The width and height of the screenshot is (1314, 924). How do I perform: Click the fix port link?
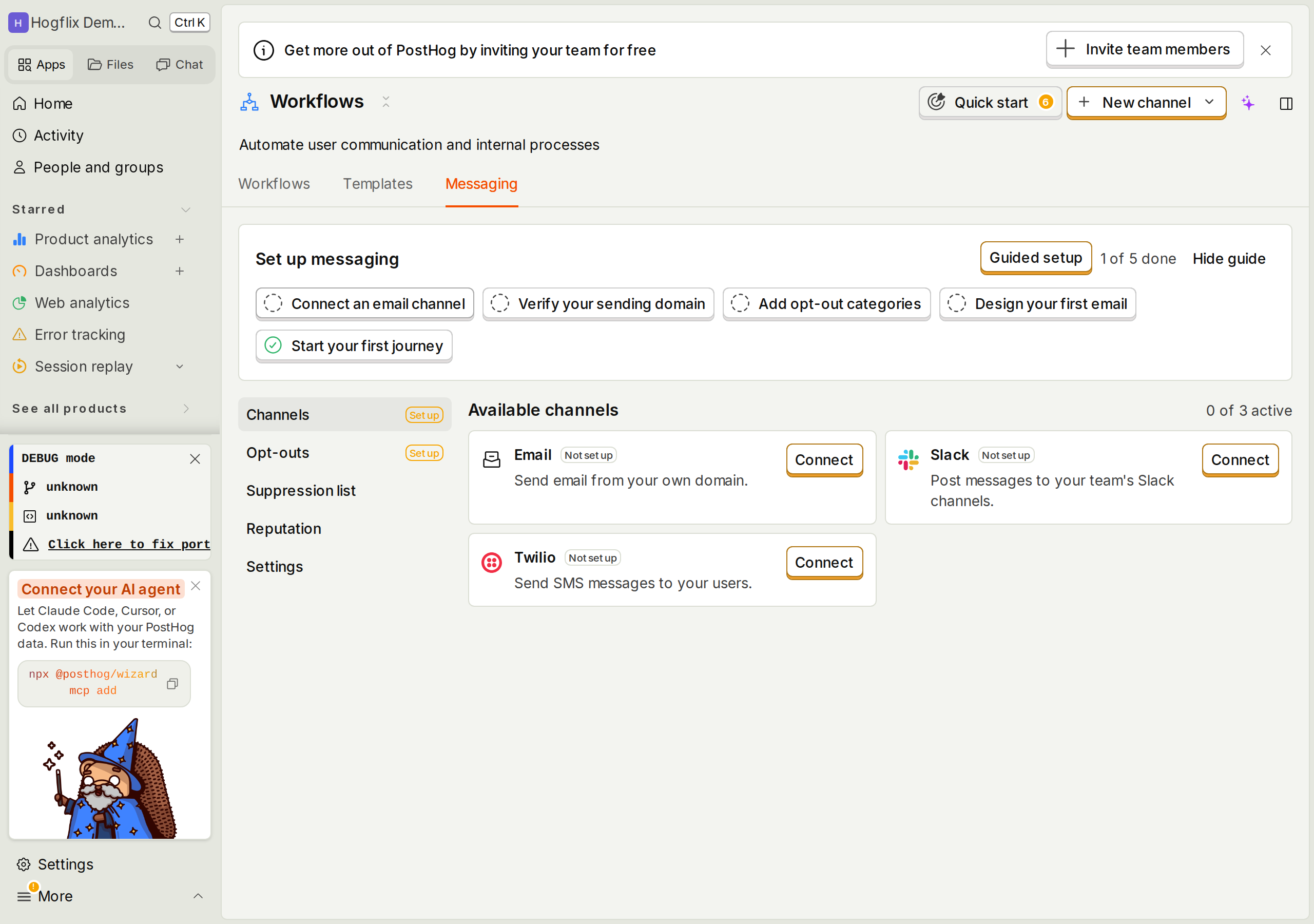129,544
